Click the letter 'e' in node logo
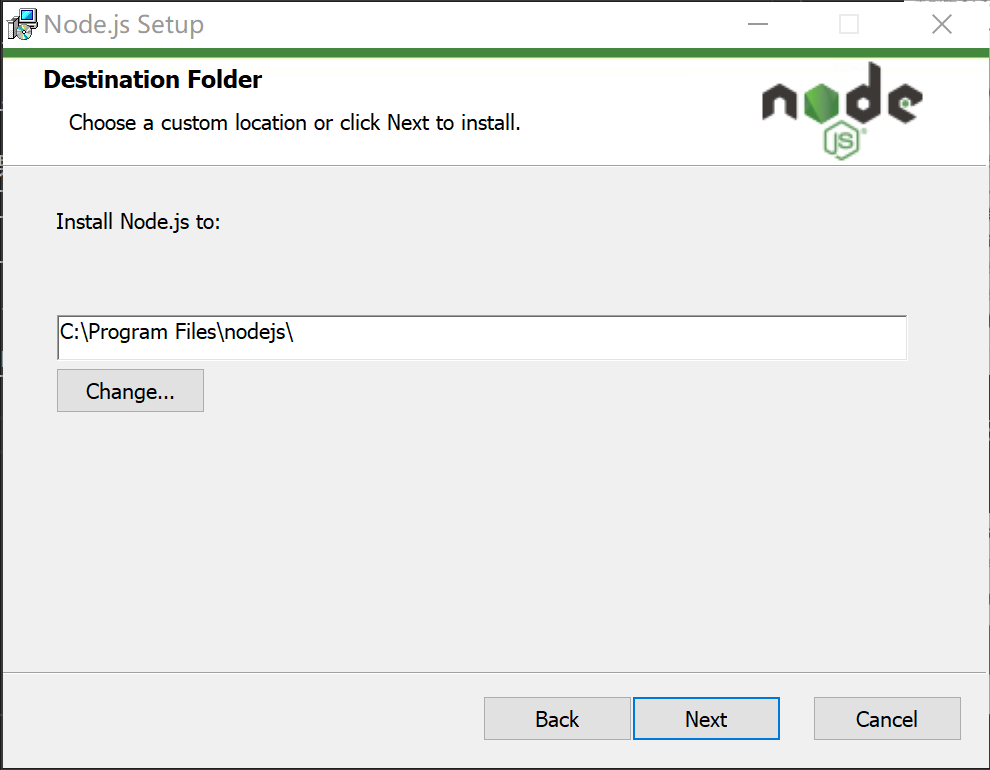 coord(904,103)
